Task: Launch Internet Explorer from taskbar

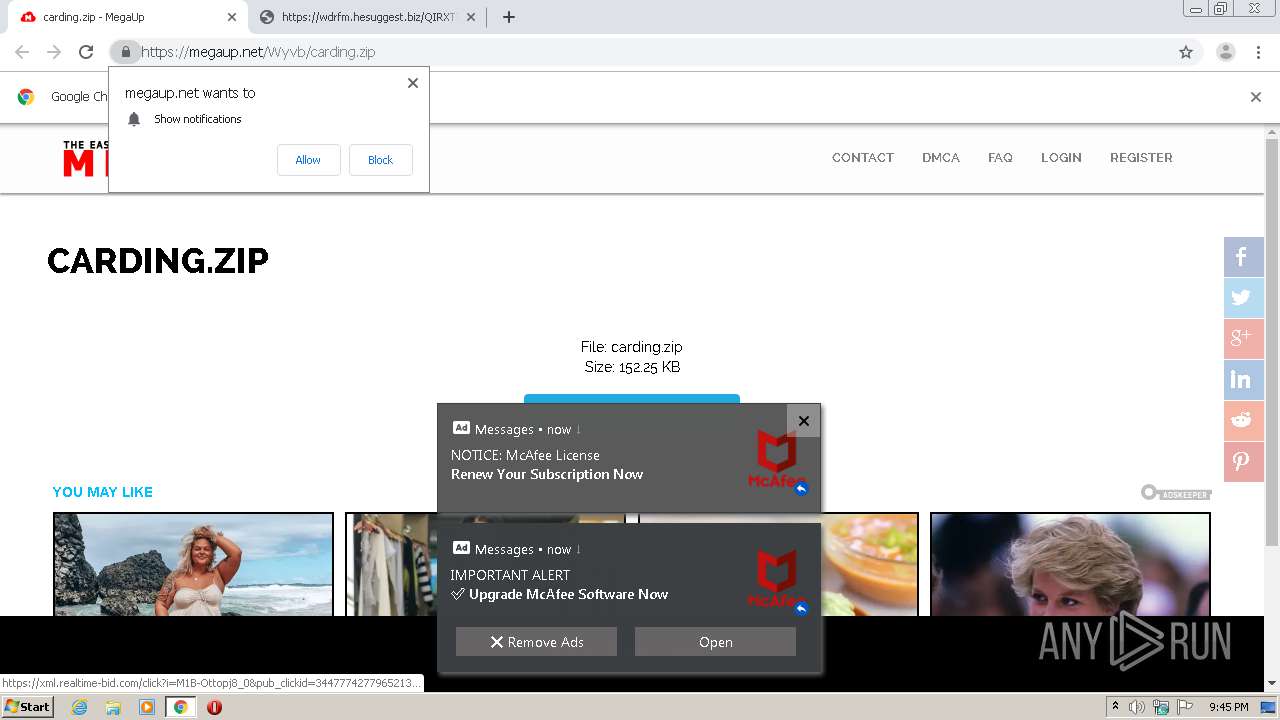Action: [x=79, y=707]
